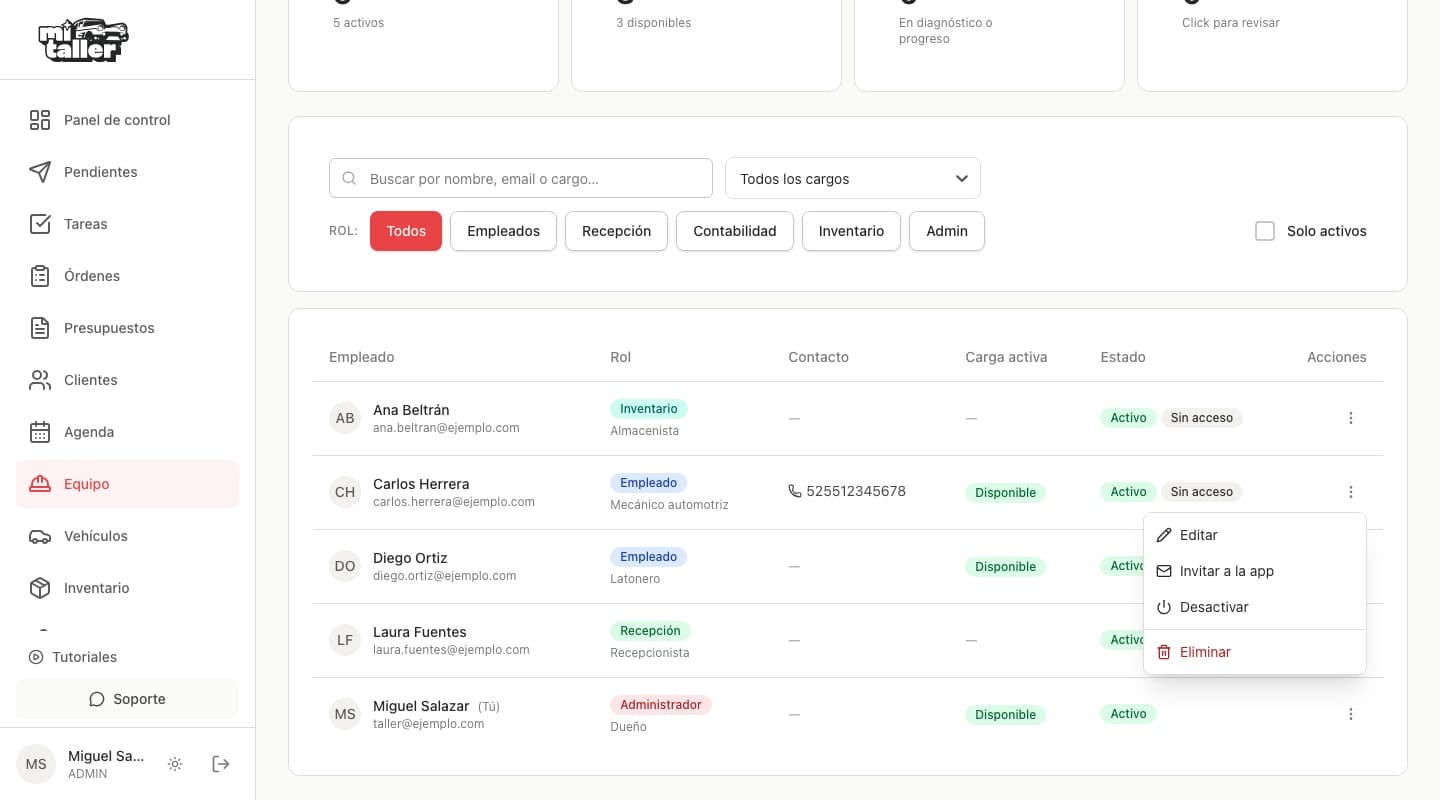Click the Vehículos car icon

click(40, 536)
